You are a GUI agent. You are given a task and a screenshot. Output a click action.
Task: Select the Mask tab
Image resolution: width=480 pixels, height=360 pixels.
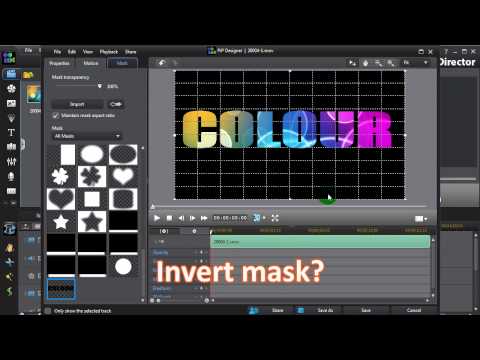[x=122, y=63]
